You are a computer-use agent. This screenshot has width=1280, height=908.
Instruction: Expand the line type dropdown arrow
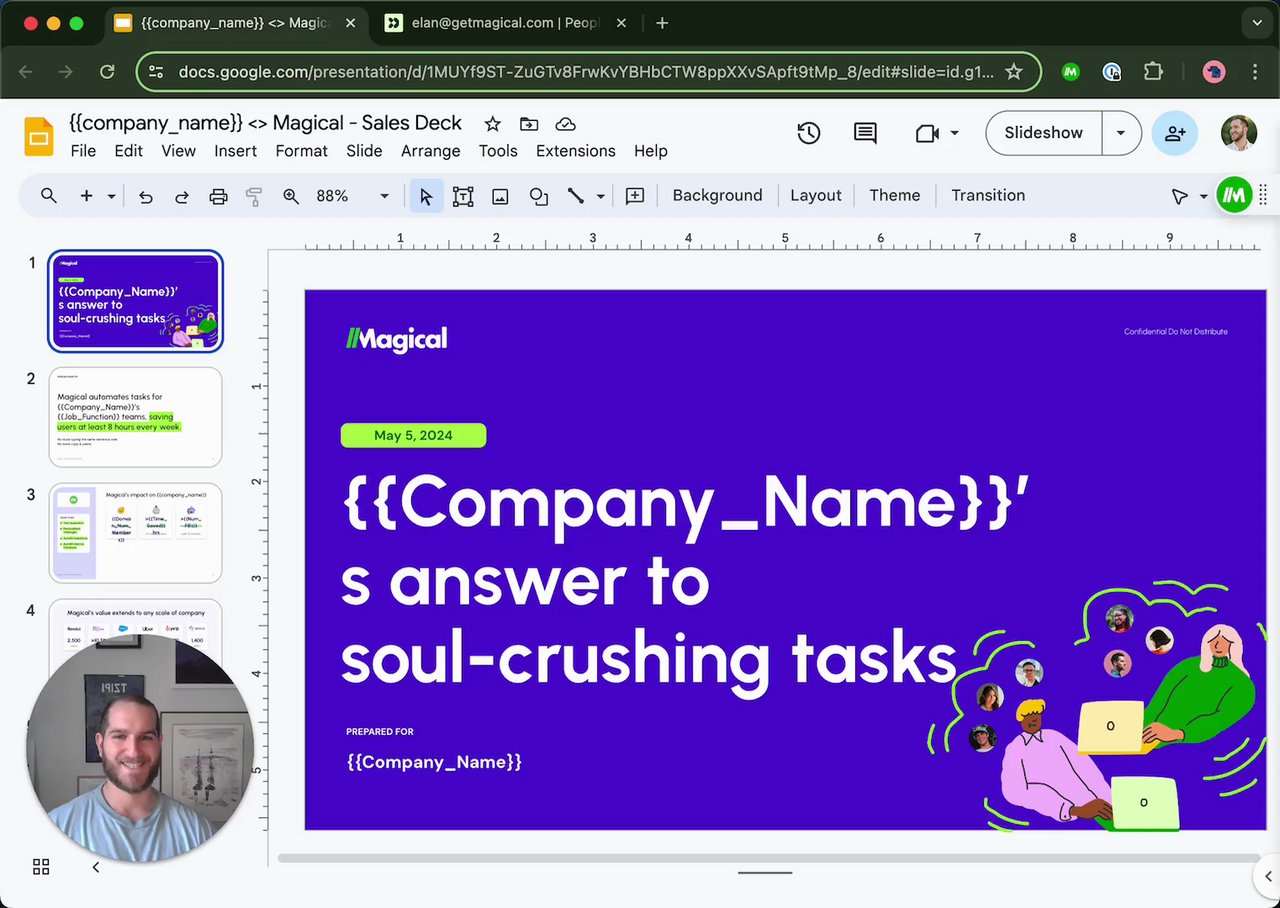[600, 196]
